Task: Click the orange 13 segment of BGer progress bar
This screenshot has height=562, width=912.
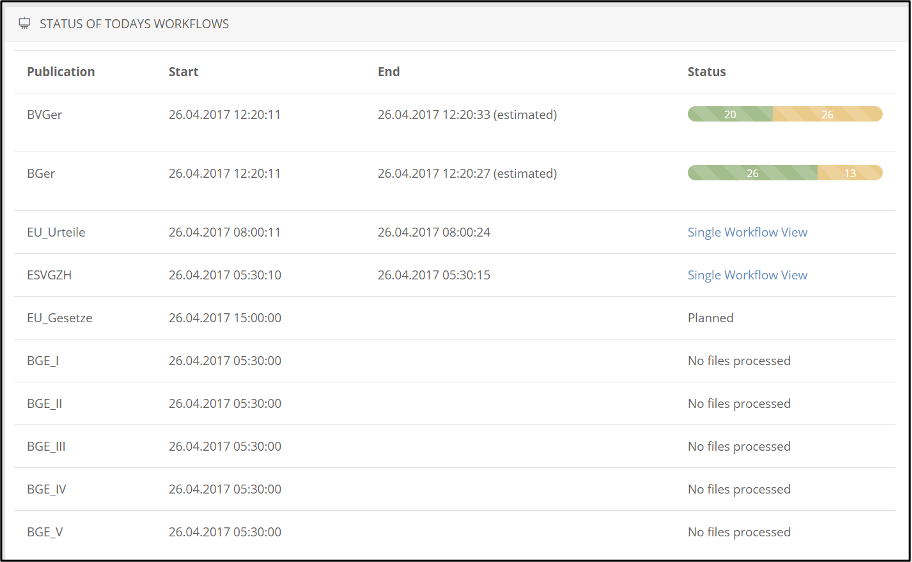Action: pos(850,173)
